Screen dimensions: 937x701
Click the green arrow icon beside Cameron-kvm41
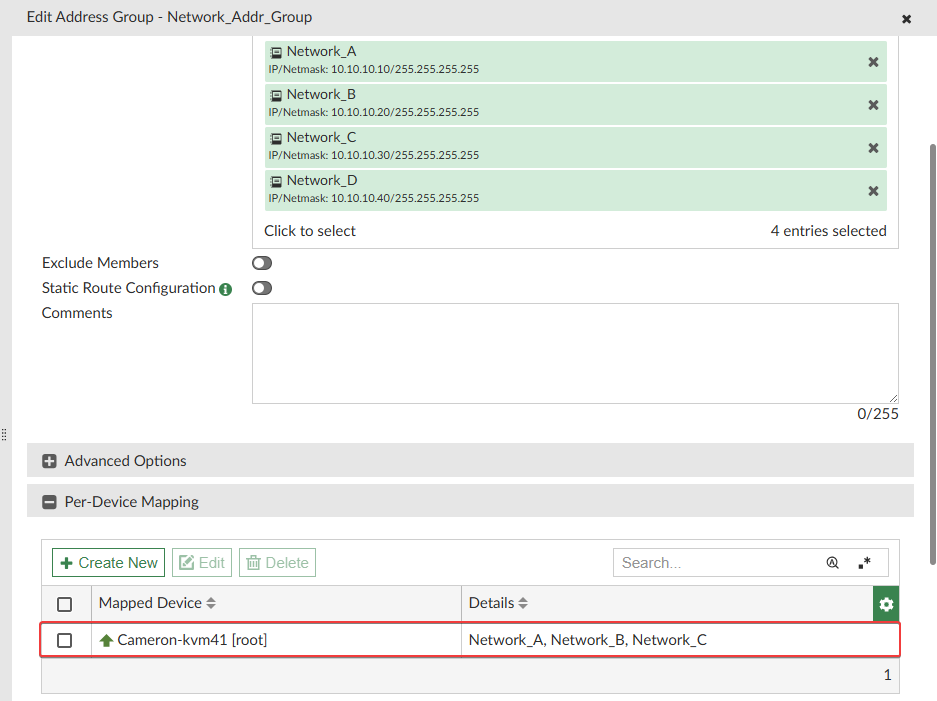click(106, 641)
